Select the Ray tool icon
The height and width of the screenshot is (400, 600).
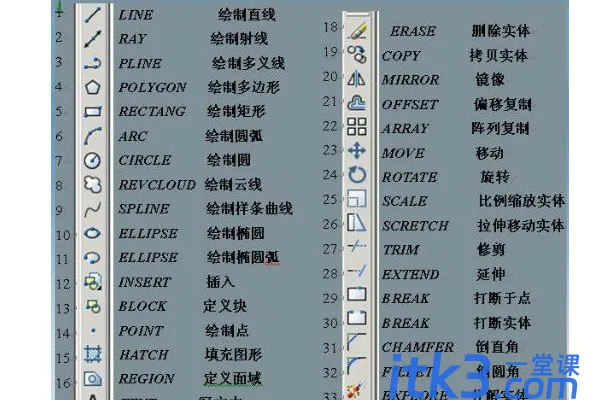[93, 39]
